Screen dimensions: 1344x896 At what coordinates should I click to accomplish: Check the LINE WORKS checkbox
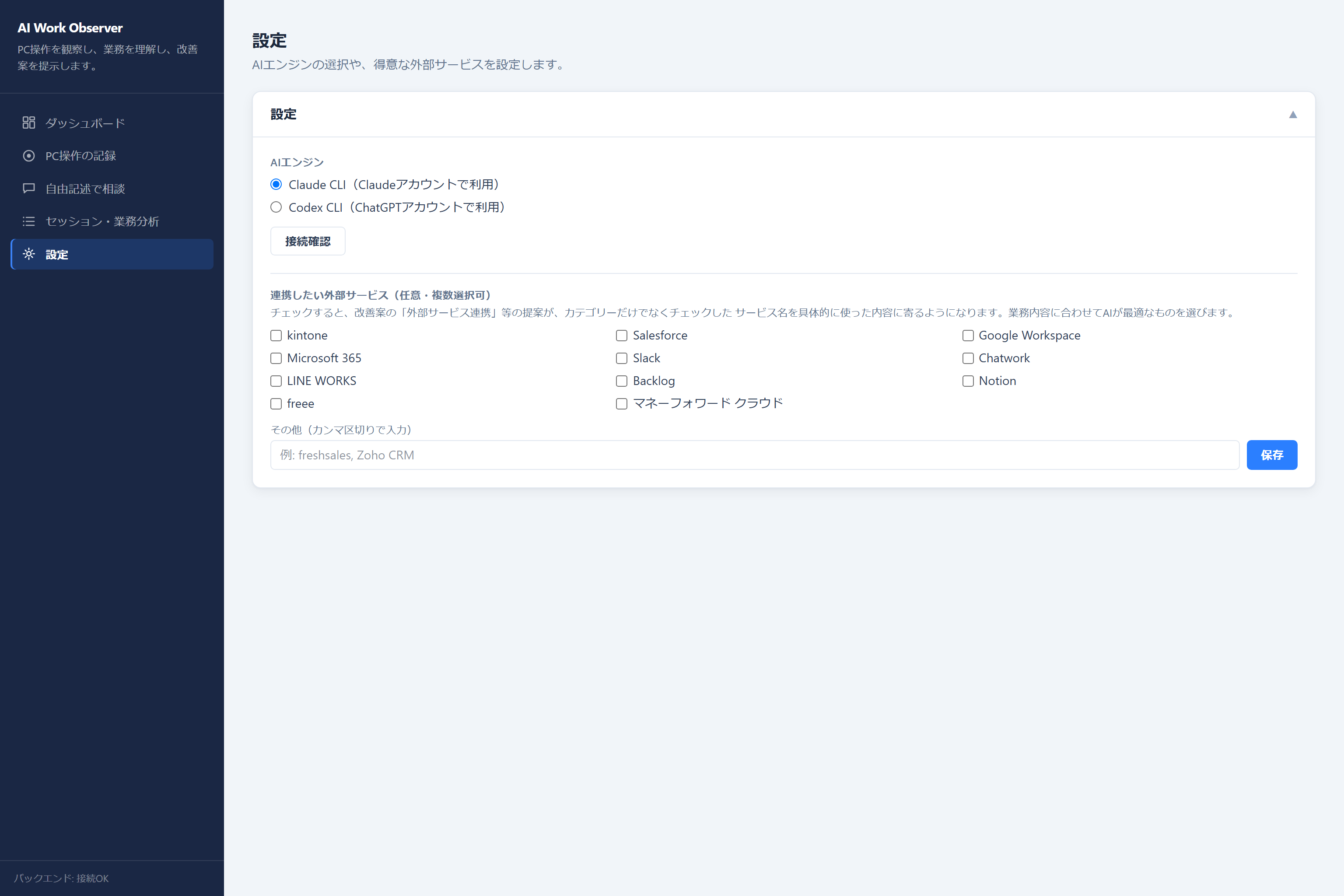tap(276, 381)
